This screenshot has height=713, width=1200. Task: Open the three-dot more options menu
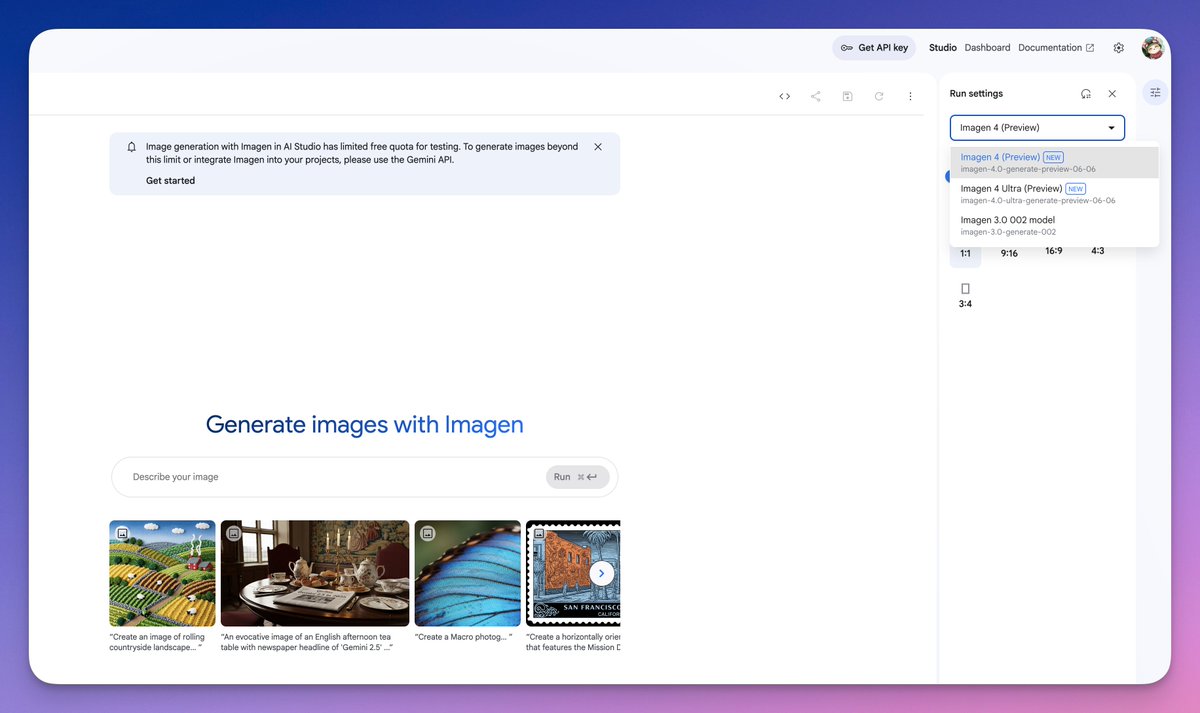coord(910,96)
